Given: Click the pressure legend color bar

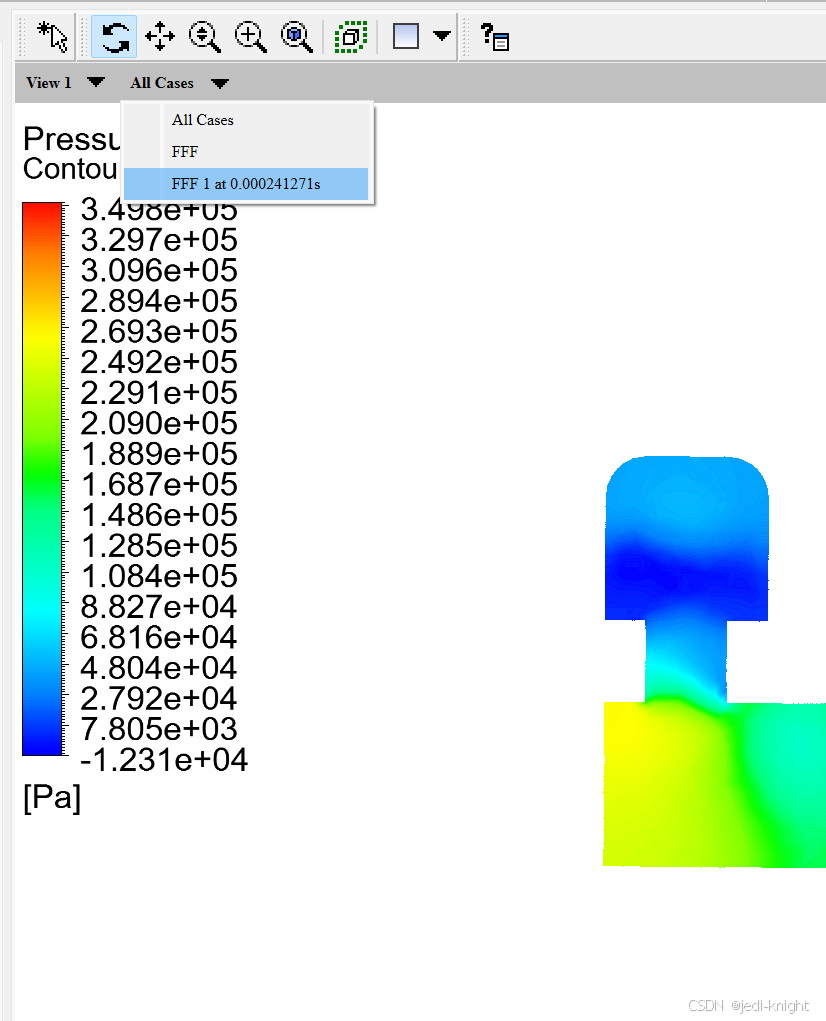Looking at the screenshot, I should click(x=42, y=479).
